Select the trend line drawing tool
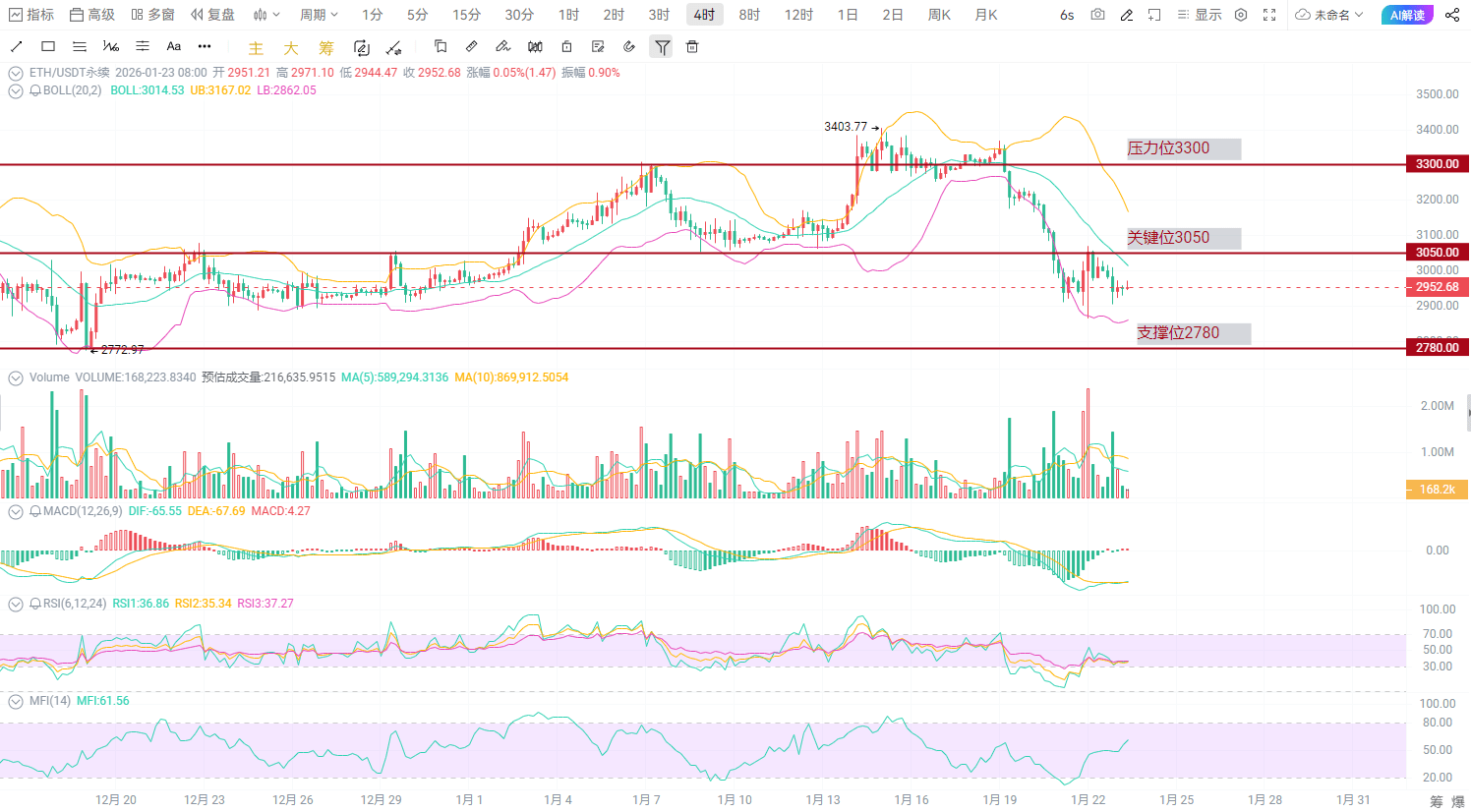 pos(16,46)
